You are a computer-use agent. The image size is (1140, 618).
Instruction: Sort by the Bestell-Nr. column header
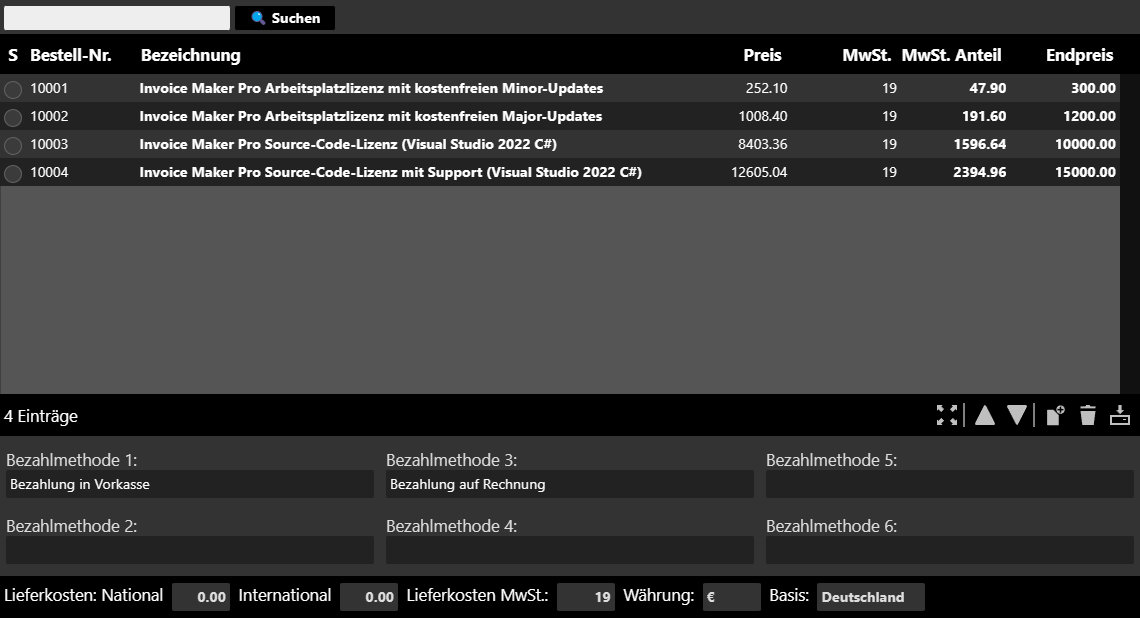click(x=71, y=55)
